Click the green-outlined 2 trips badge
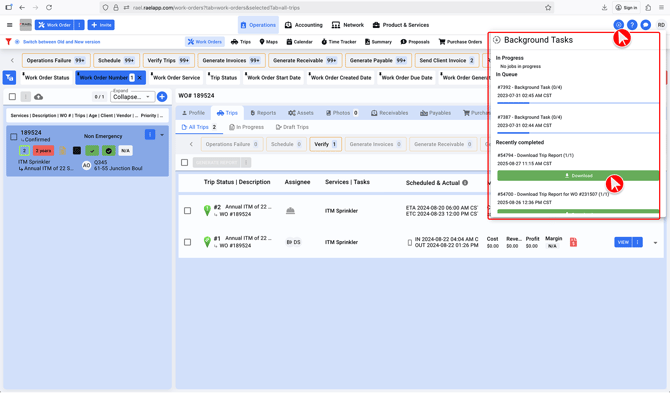The image size is (670, 393). (x=24, y=150)
